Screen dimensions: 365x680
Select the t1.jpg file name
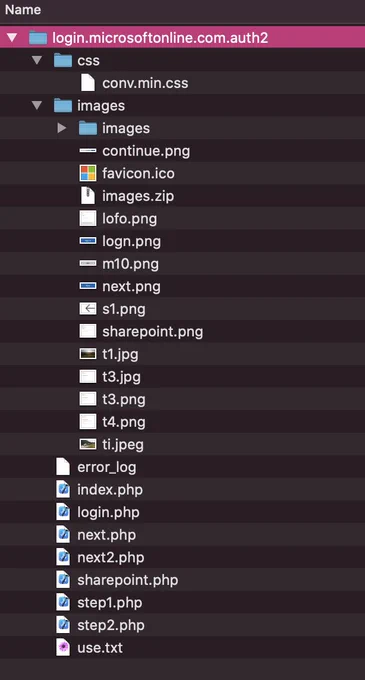click(120, 354)
